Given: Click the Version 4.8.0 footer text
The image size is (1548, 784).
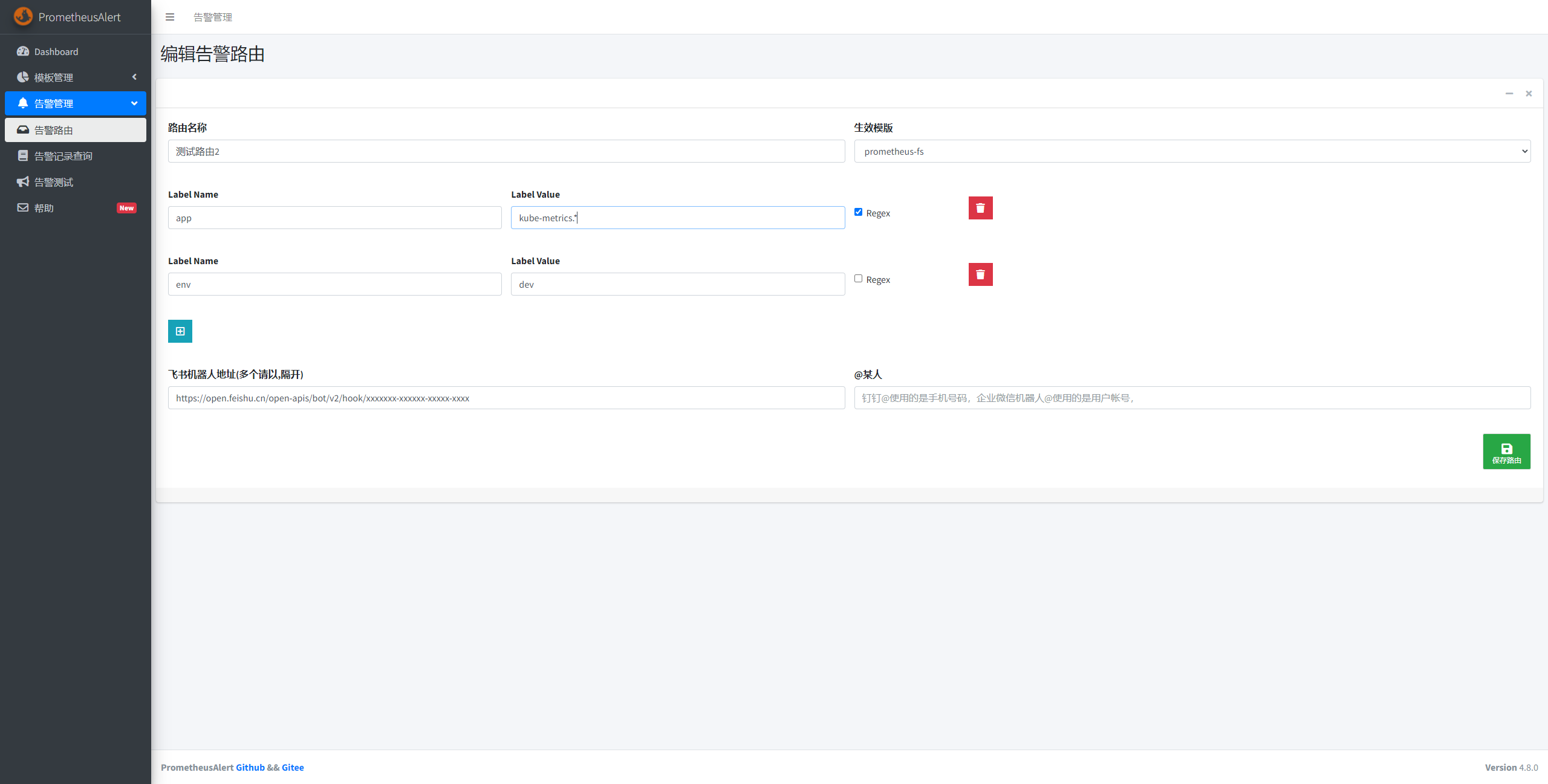Looking at the screenshot, I should (1511, 767).
